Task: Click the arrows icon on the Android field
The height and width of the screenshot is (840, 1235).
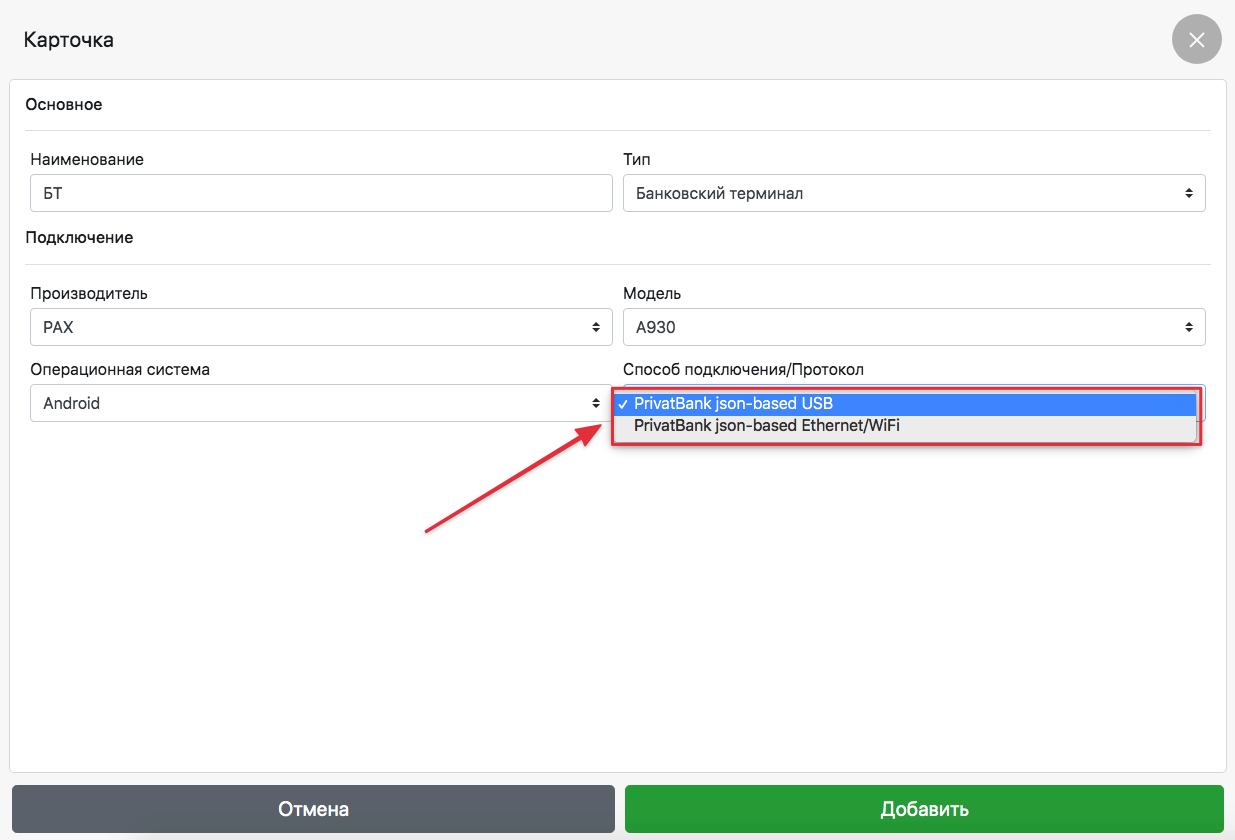Action: point(596,404)
